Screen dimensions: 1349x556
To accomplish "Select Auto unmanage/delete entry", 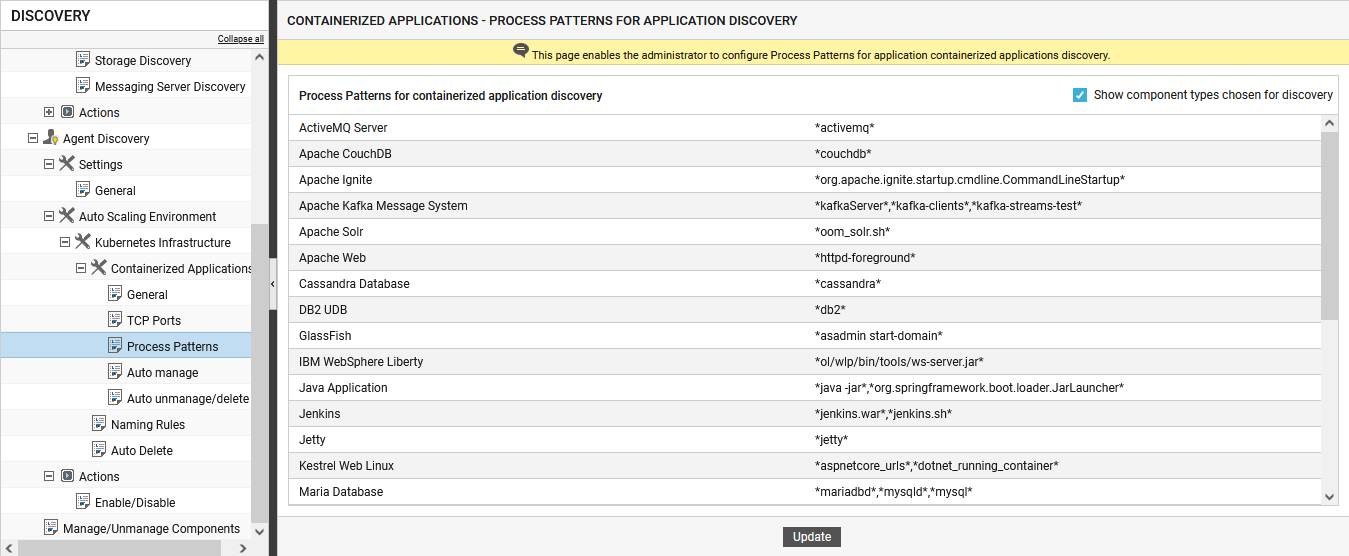I will (188, 399).
